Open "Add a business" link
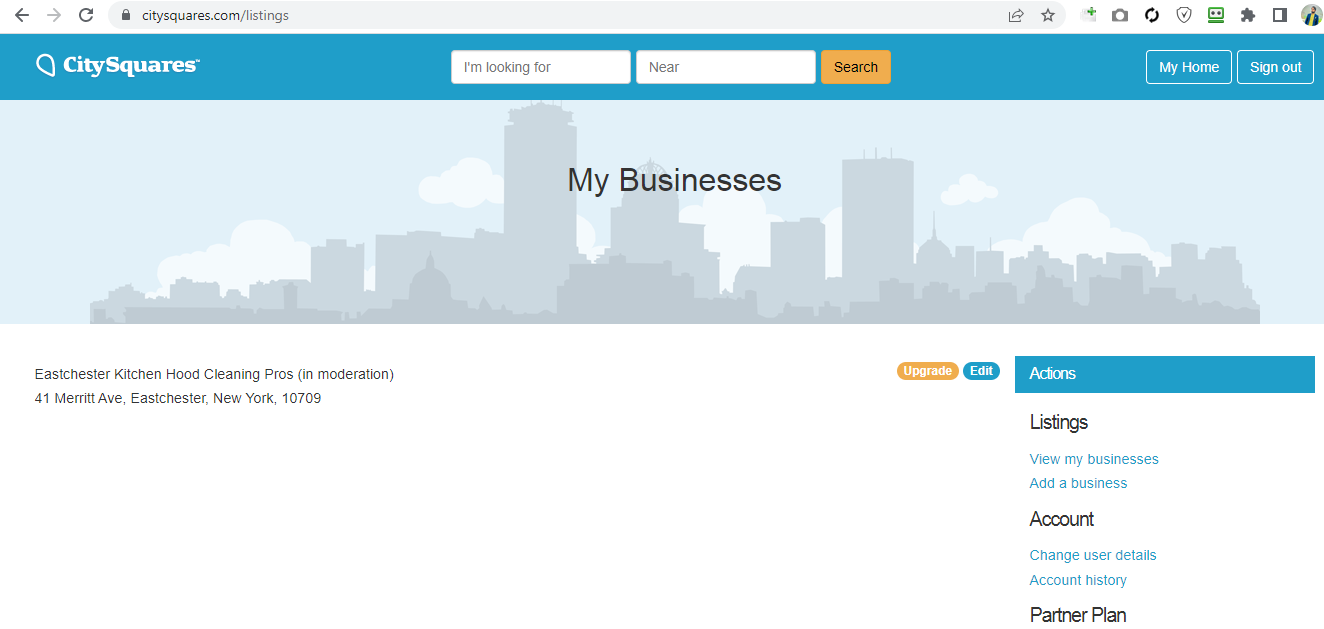Image resolution: width=1324 pixels, height=629 pixels. click(x=1078, y=483)
